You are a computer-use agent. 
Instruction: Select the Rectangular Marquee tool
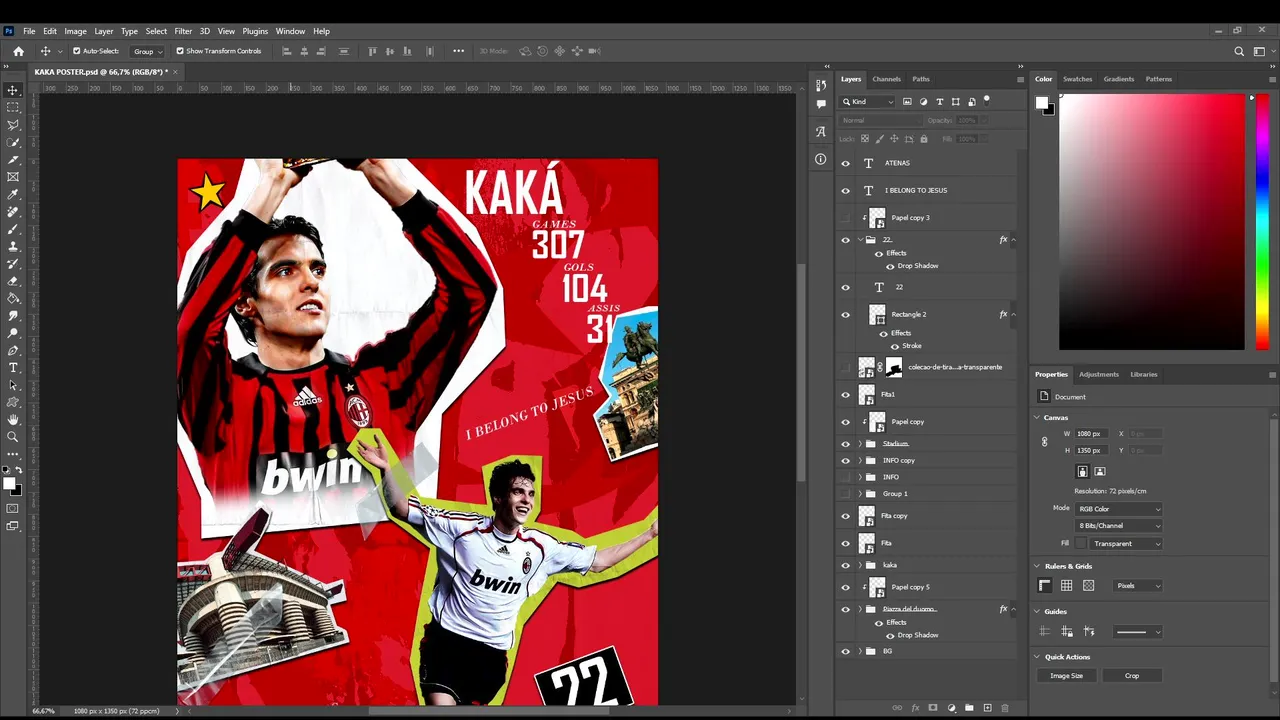tap(13, 107)
